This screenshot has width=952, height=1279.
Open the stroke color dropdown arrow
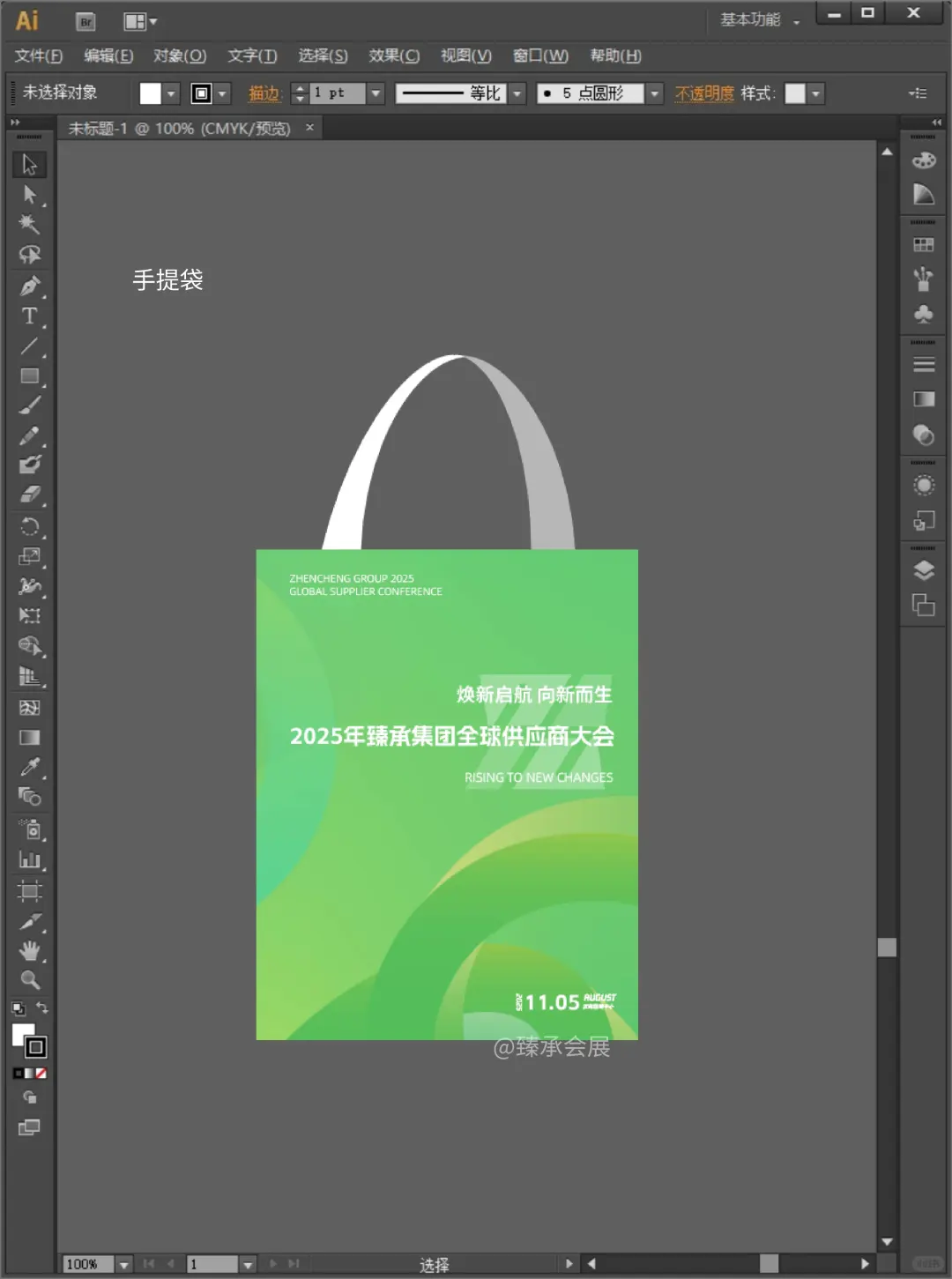tap(223, 93)
